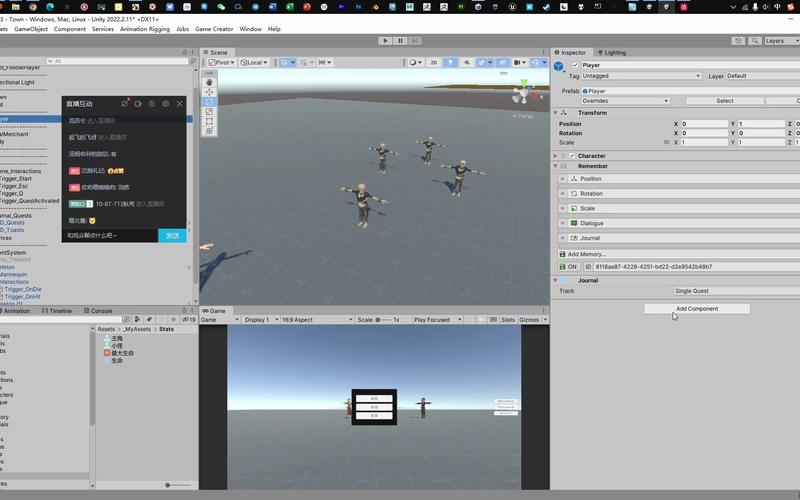Open scene camera settings dropdown

pos(519,62)
